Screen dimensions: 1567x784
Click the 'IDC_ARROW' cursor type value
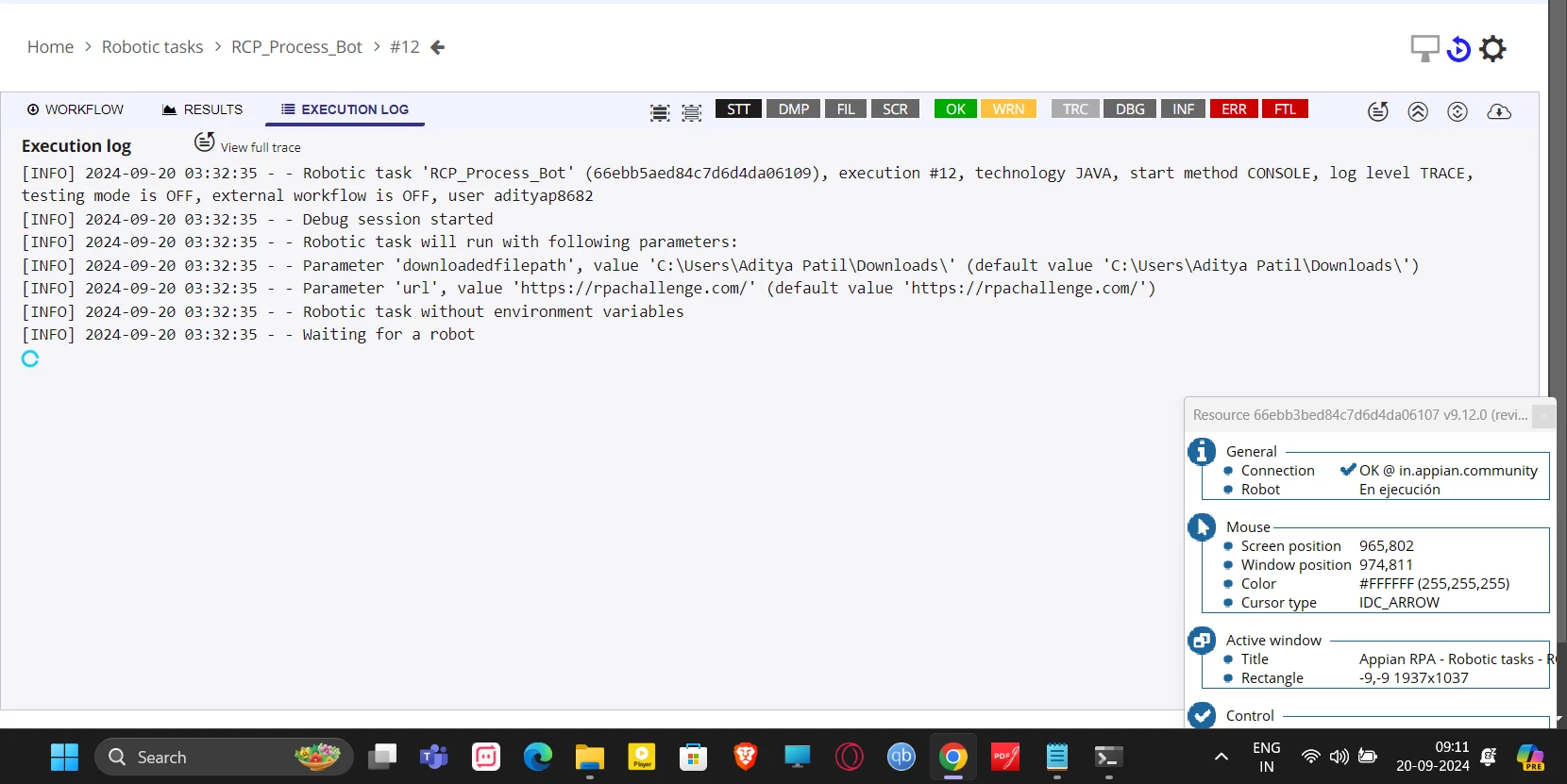[x=1400, y=603]
